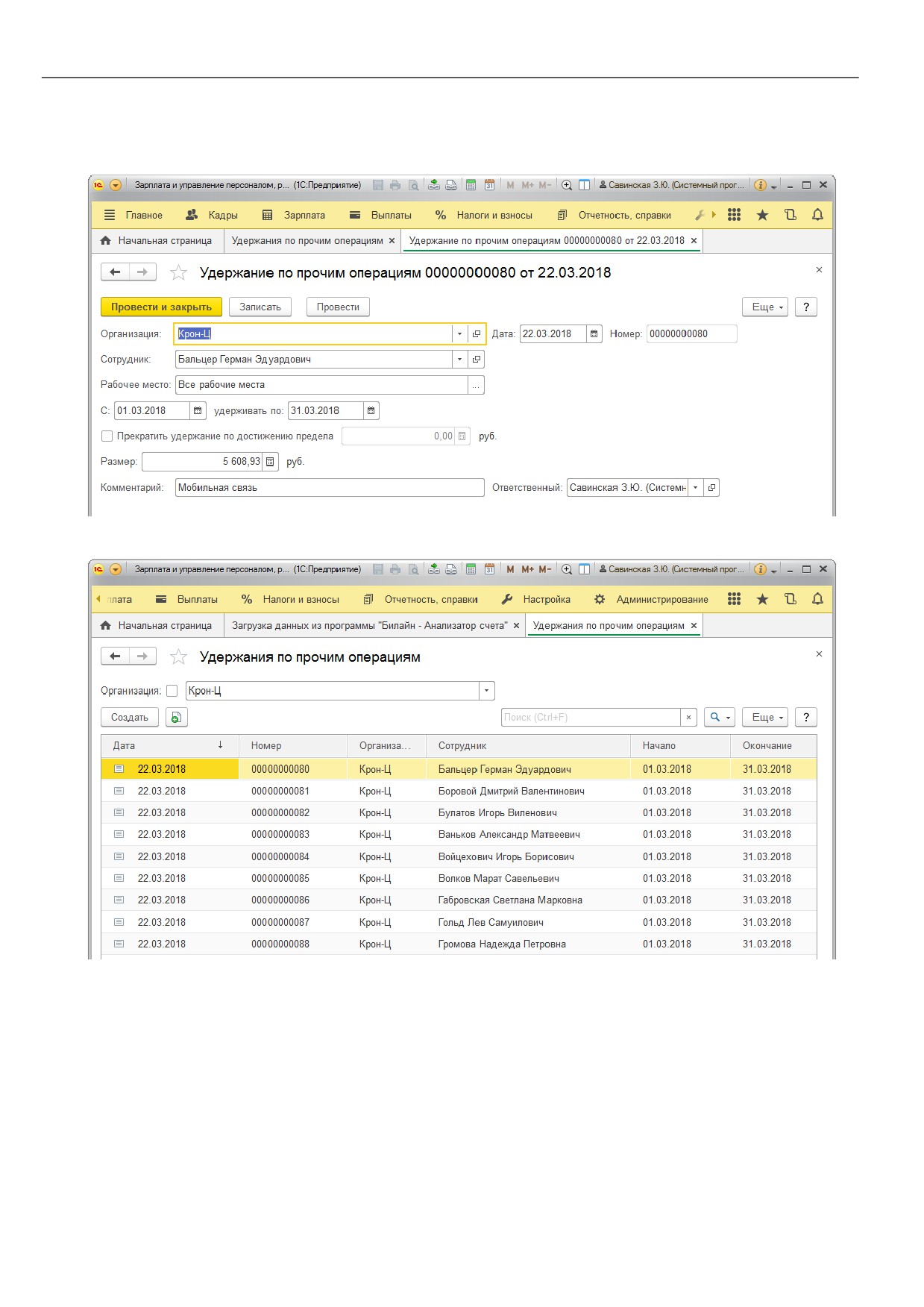Click Провести button

(338, 307)
